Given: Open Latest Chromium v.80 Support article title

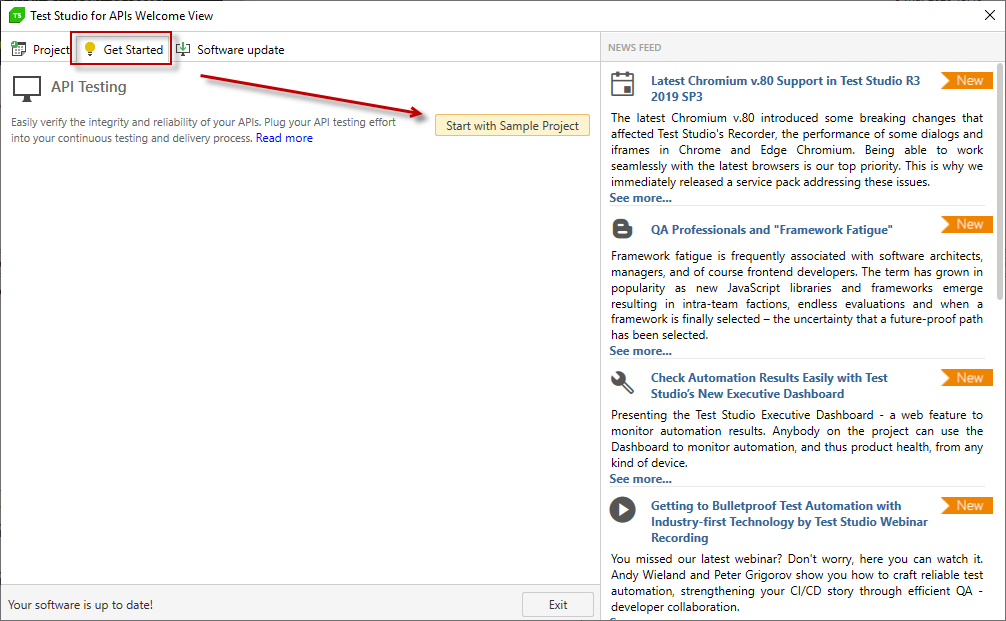Looking at the screenshot, I should coord(785,89).
